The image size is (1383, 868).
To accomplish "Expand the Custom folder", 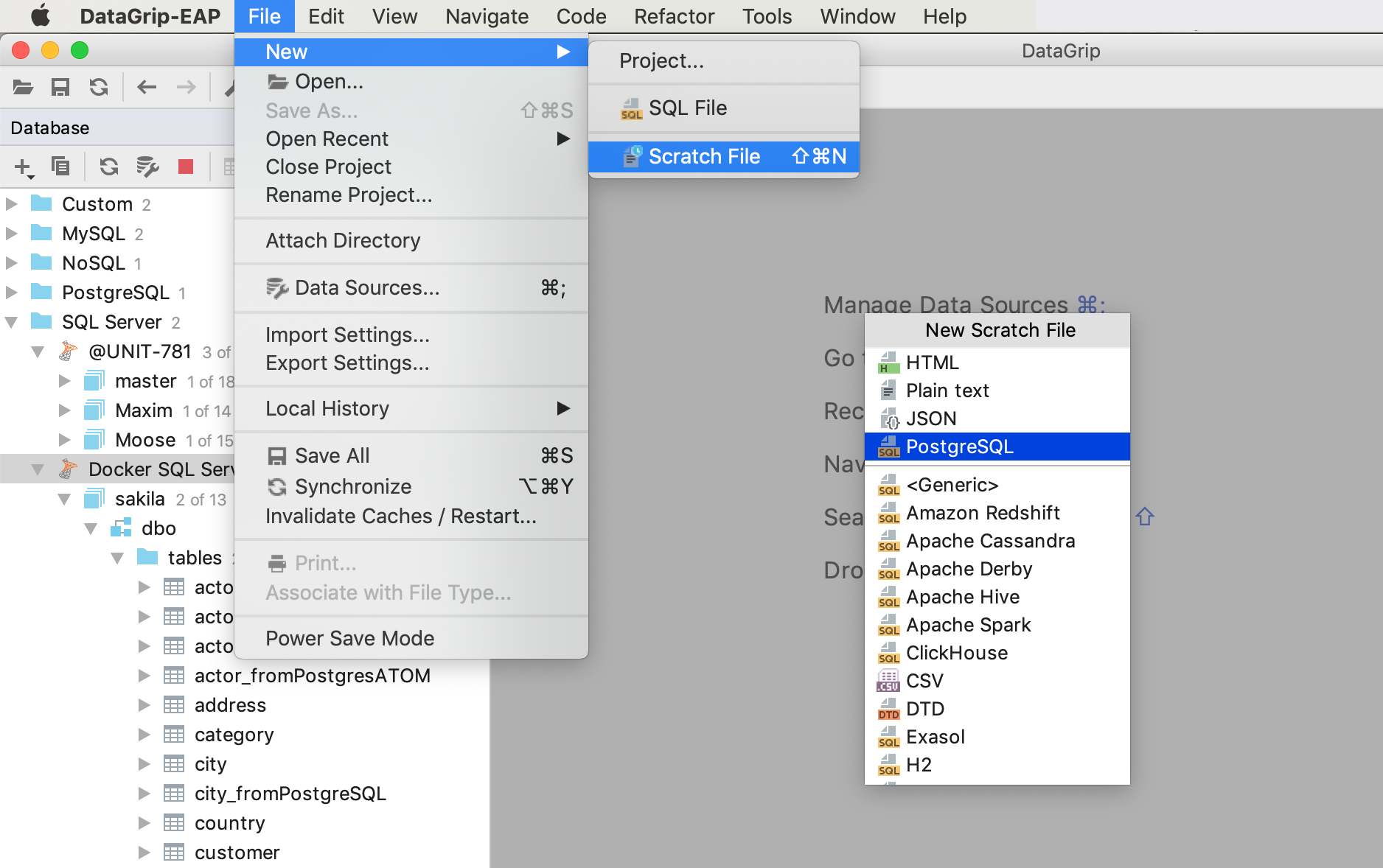I will point(11,204).
